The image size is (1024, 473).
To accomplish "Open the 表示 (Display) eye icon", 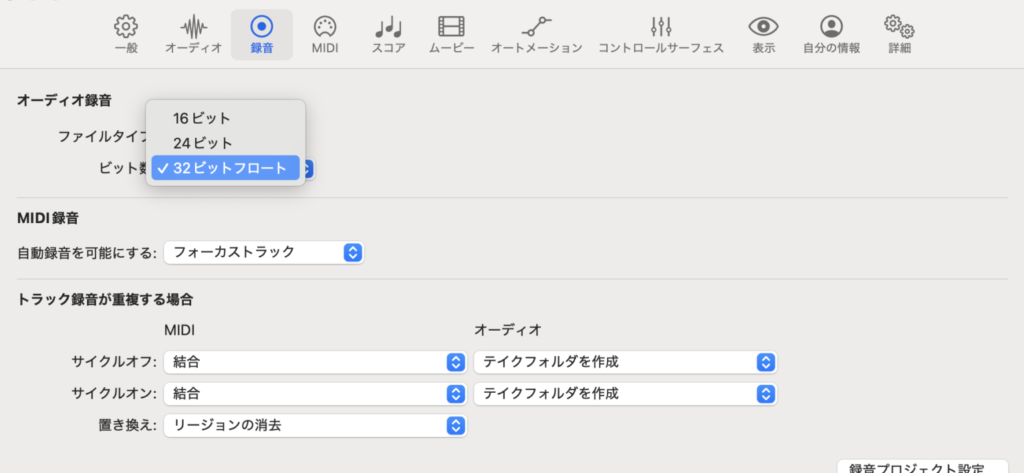I will (x=764, y=33).
